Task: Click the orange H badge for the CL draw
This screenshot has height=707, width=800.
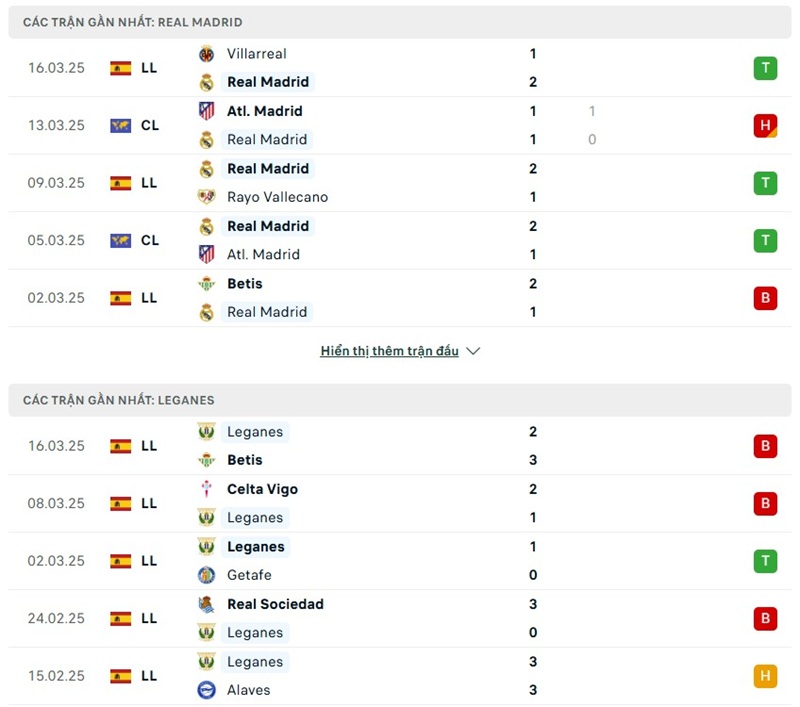Action: [x=766, y=125]
